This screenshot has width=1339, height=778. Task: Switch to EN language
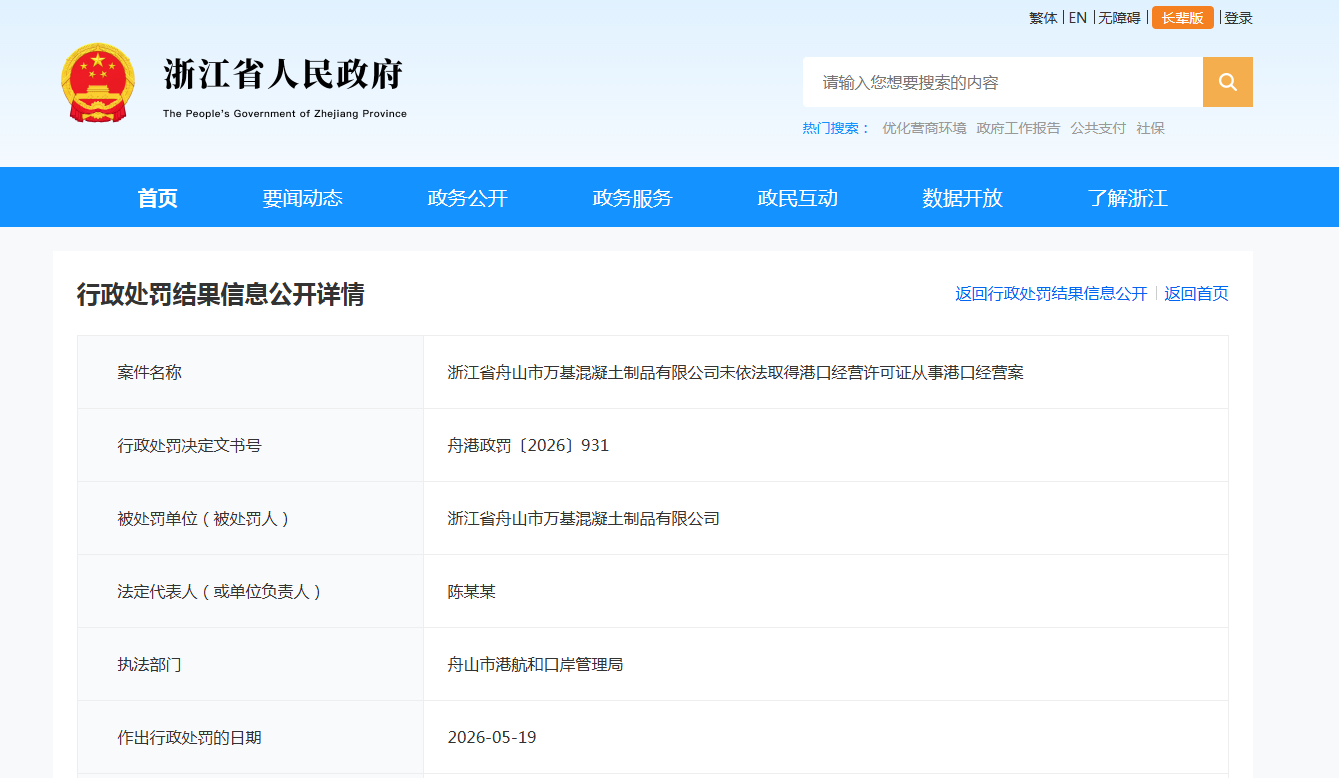1077,18
